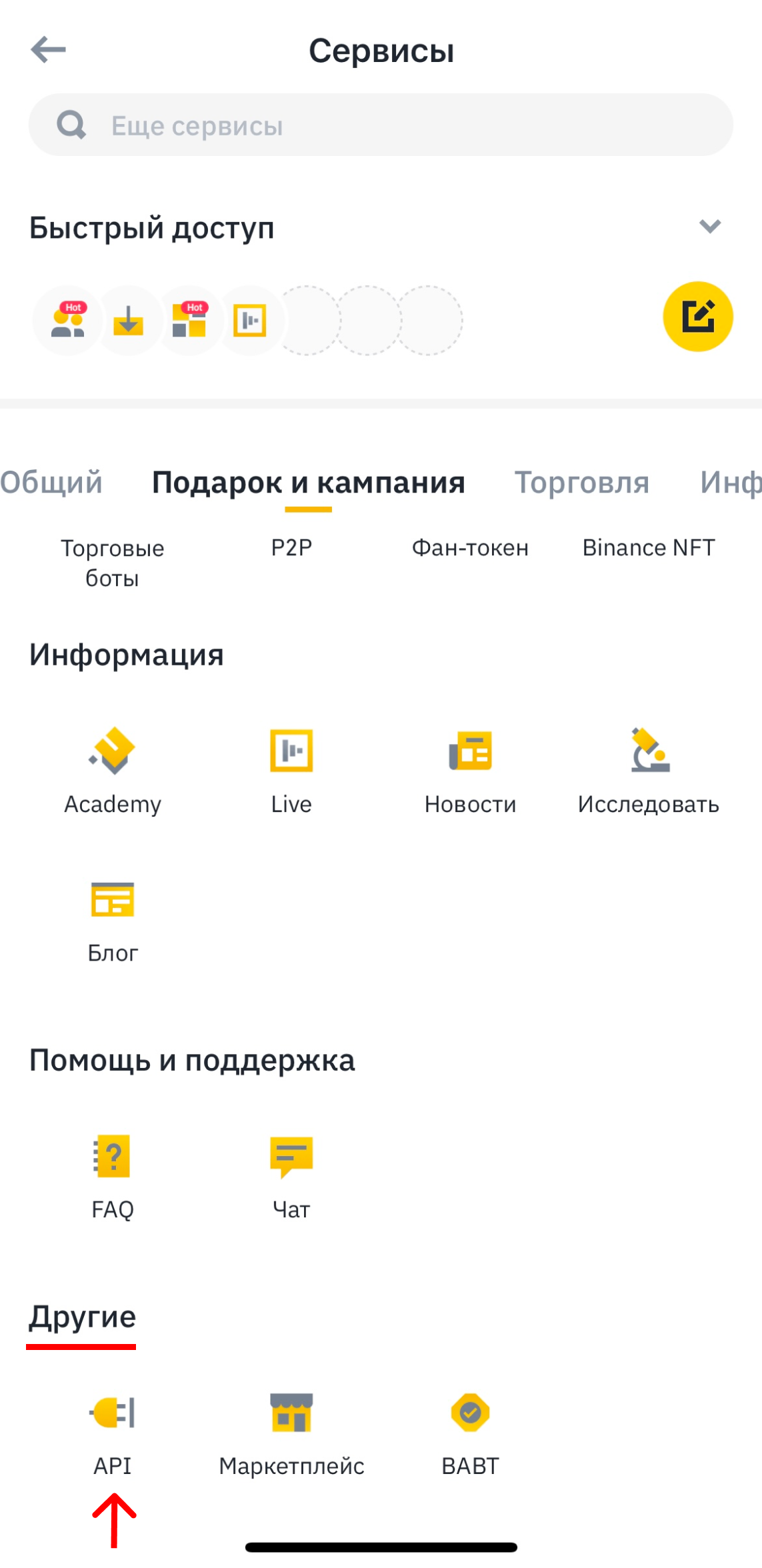
Task: Open the FAQ help icon
Action: (112, 1157)
